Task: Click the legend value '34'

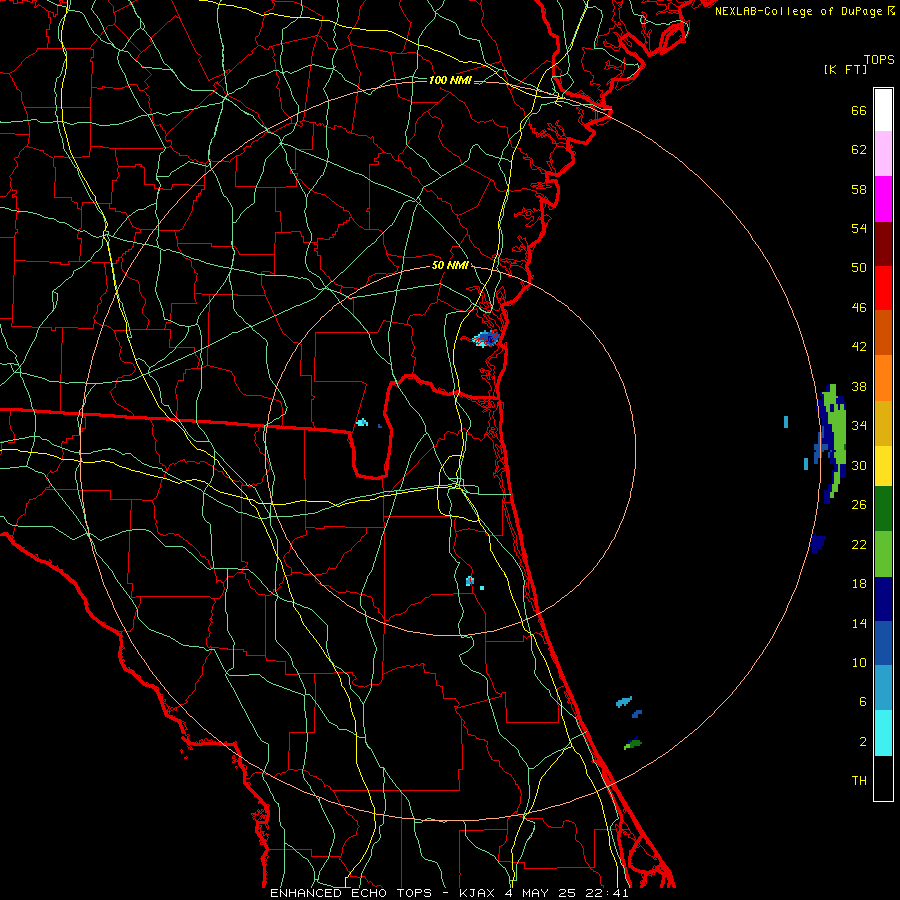Action: pos(859,425)
